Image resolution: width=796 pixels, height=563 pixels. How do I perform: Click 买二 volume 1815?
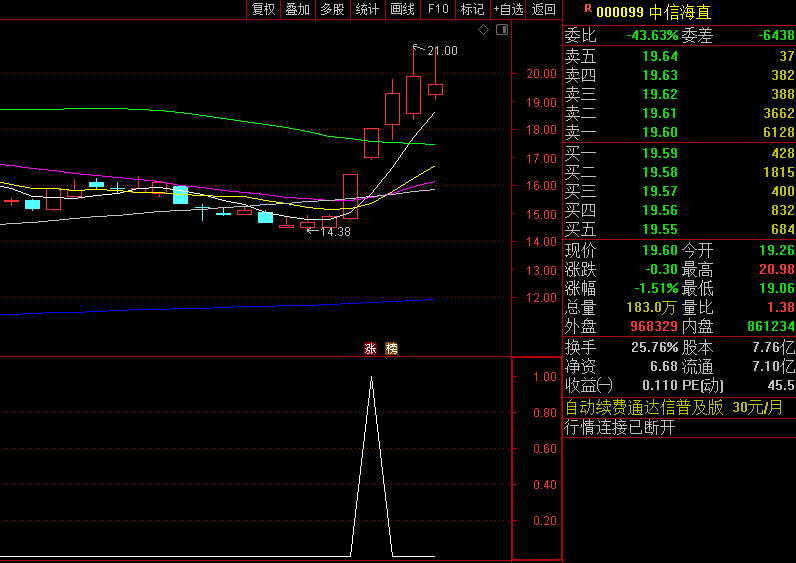tap(779, 172)
